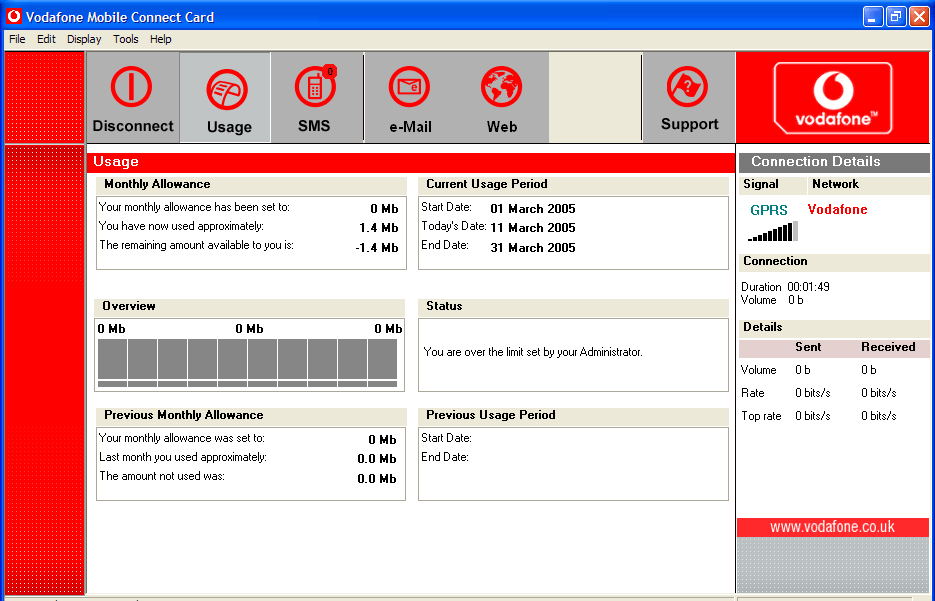Click 'You are over the limit' status message
Image resolution: width=935 pixels, height=601 pixels.
(533, 352)
